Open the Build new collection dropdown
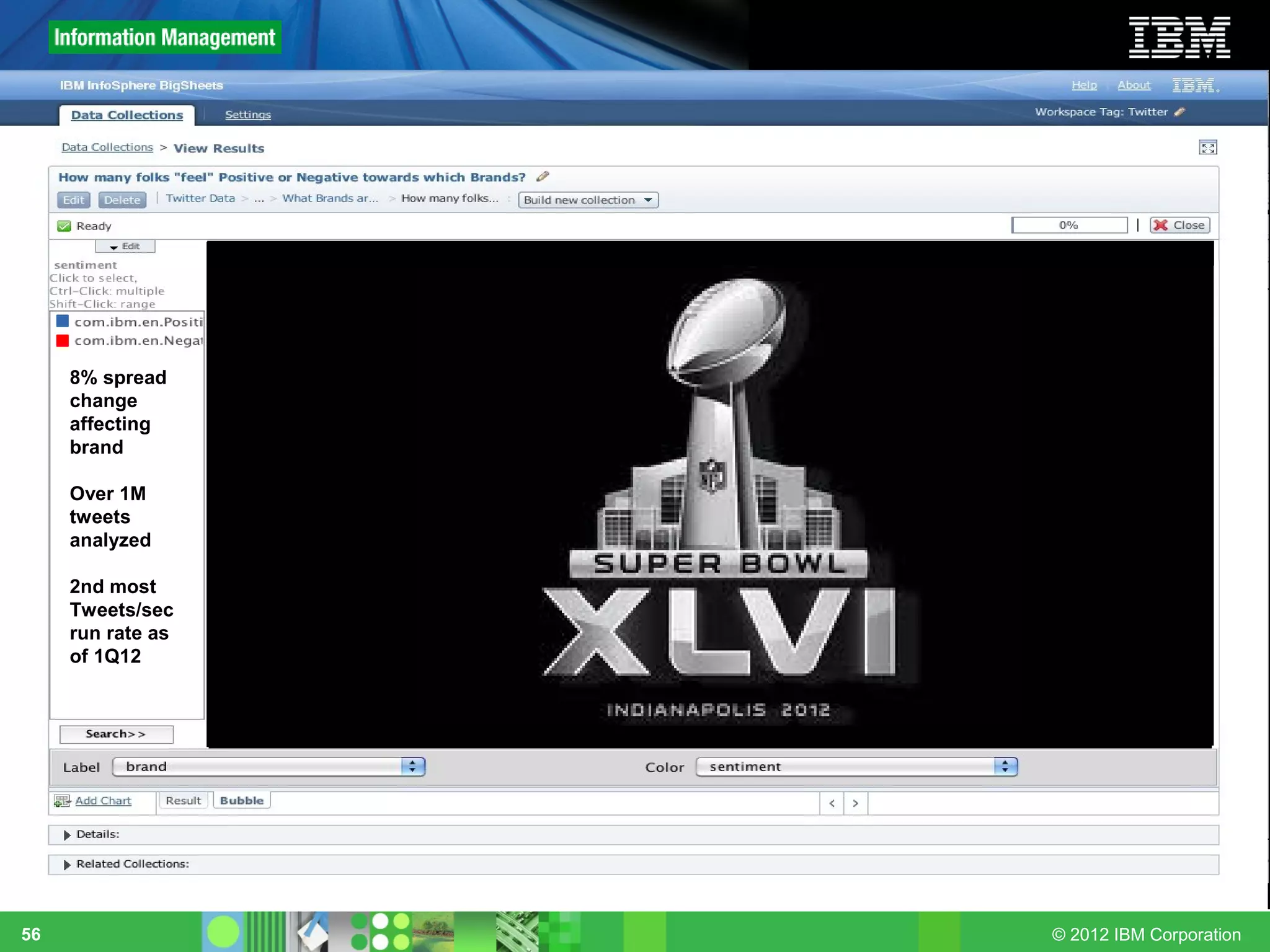Viewport: 1270px width, 952px height. [x=587, y=200]
